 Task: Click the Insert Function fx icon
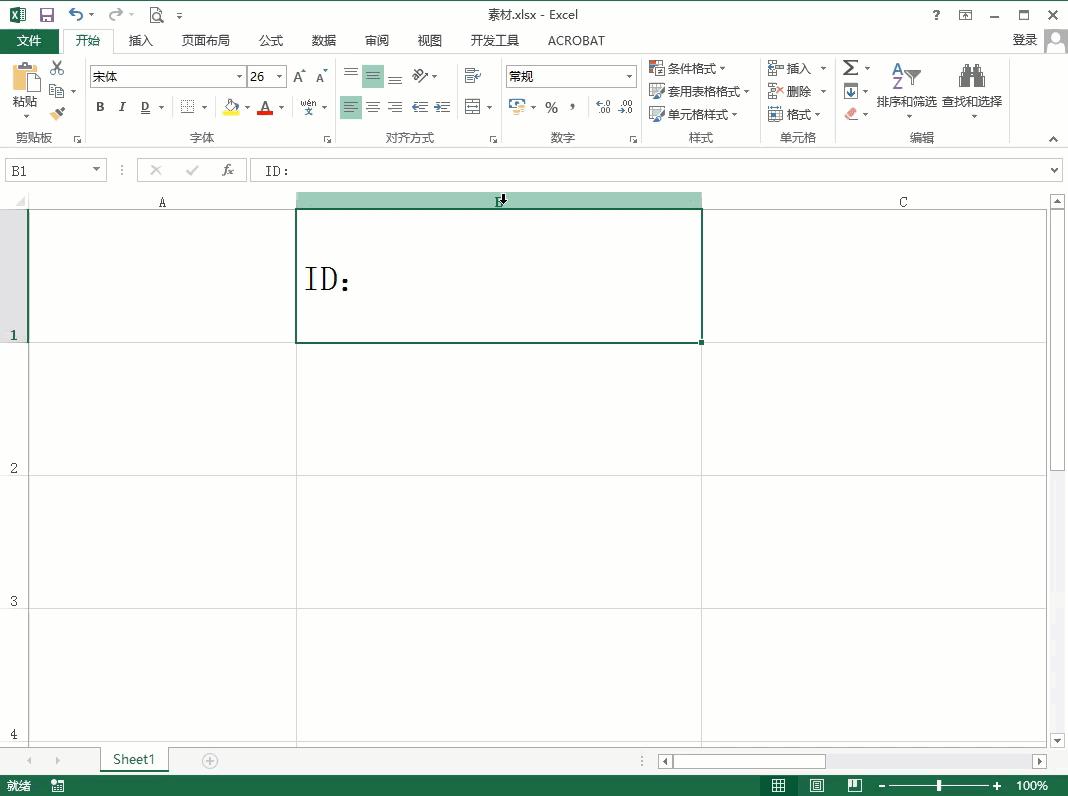pyautogui.click(x=228, y=170)
